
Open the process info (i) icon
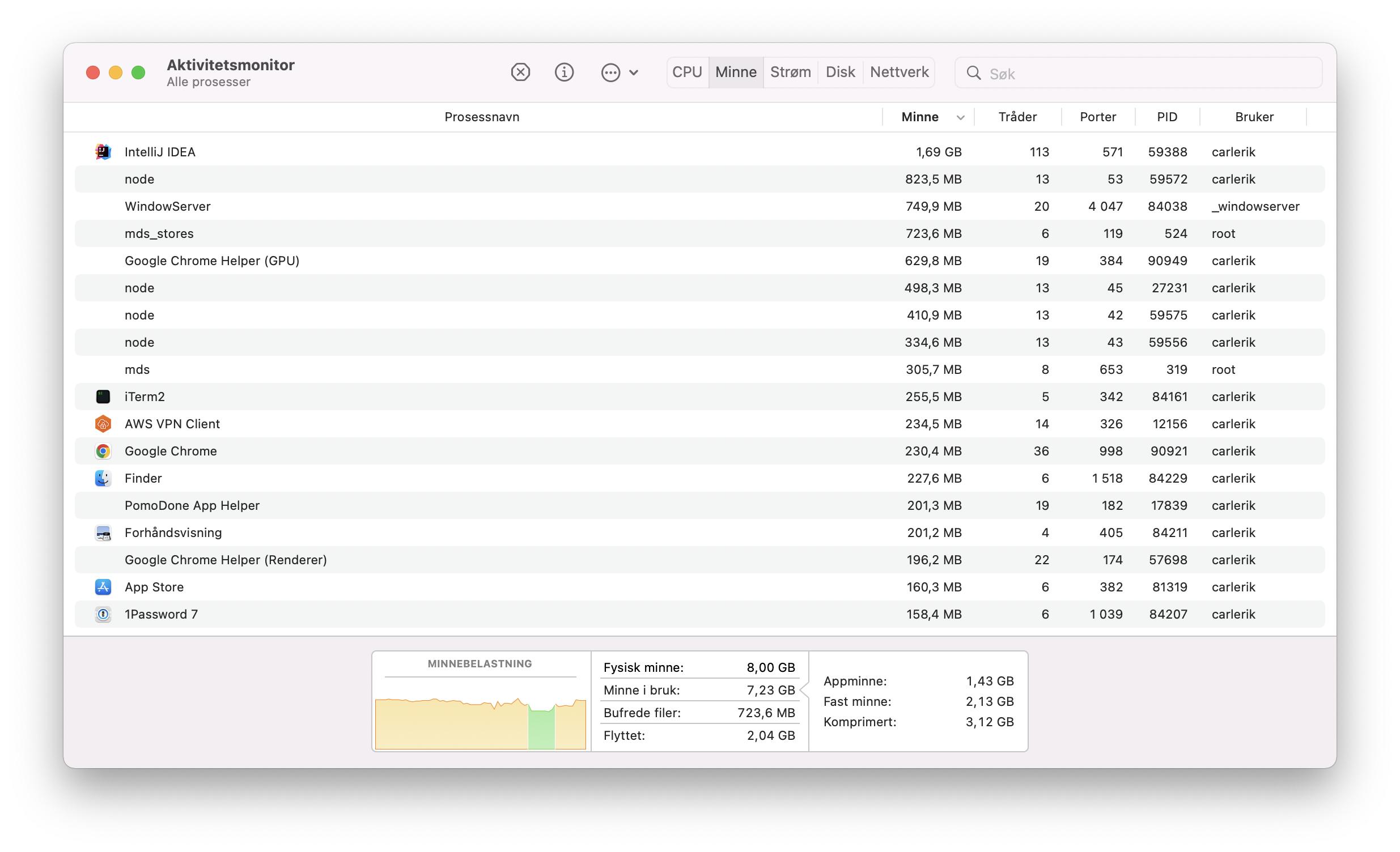563,72
